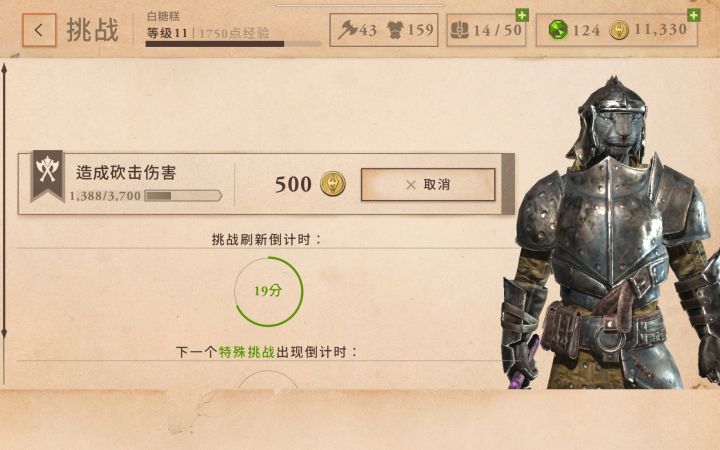The height and width of the screenshot is (450, 720).
Task: Cancel the slashing damage challenge
Action: pyautogui.click(x=428, y=185)
